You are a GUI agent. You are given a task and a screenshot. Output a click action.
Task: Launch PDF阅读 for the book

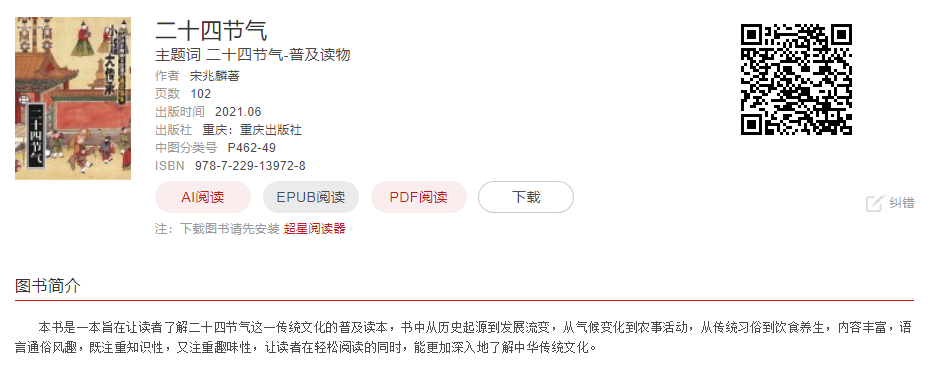click(419, 197)
